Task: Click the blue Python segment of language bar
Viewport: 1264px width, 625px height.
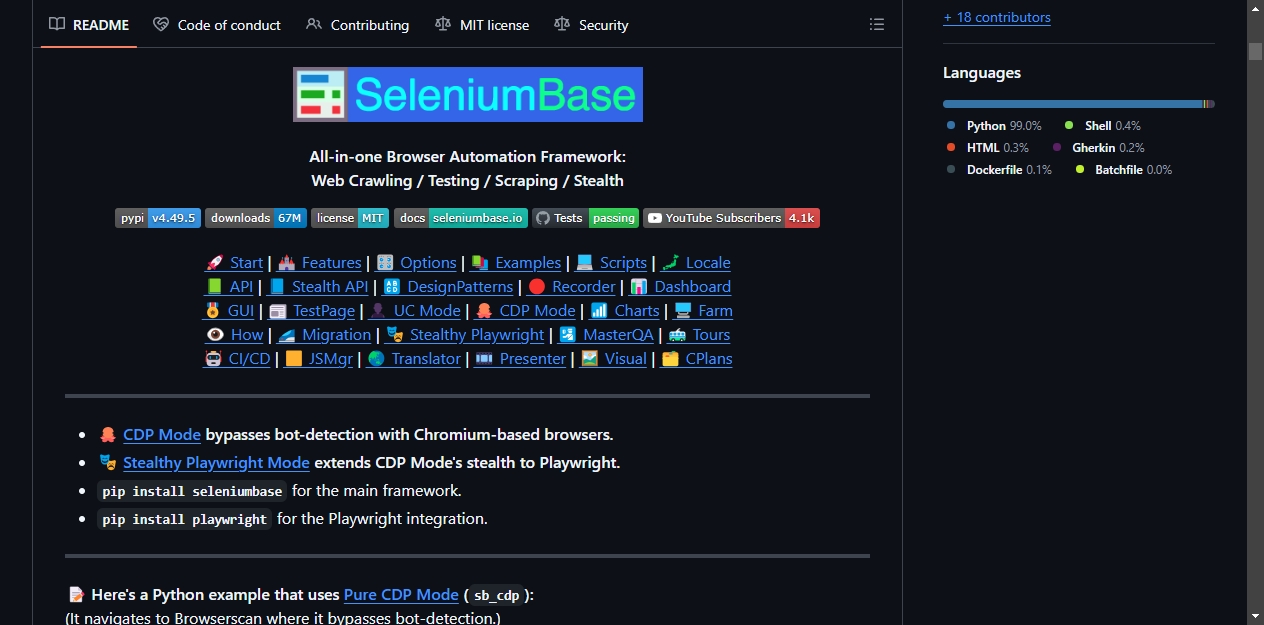Action: (x=1072, y=104)
